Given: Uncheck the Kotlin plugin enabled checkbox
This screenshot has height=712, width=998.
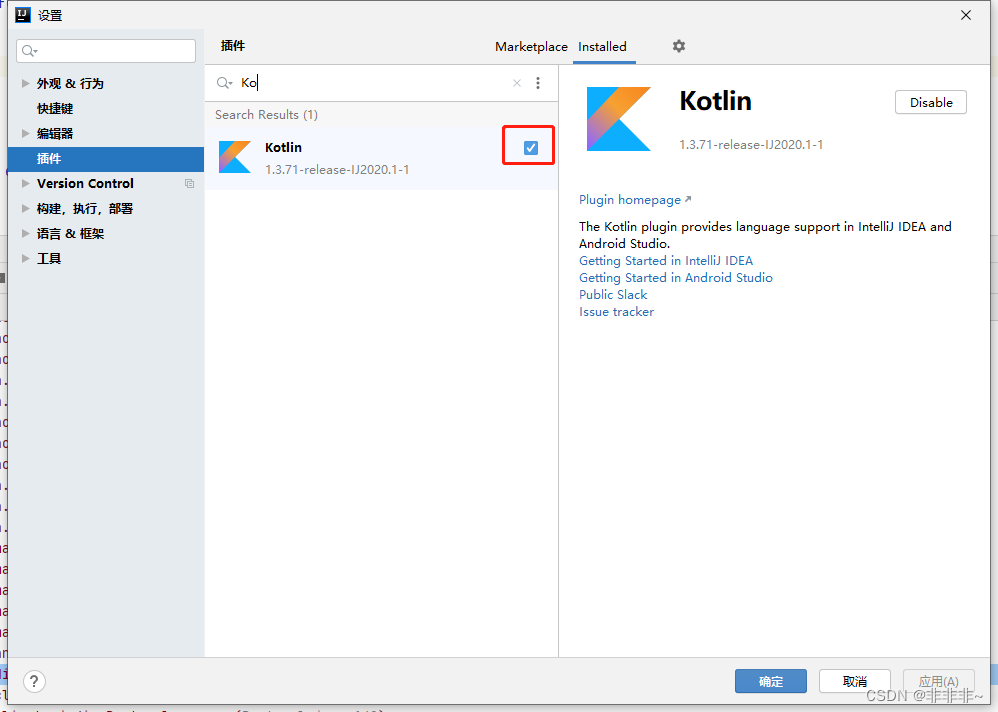Looking at the screenshot, I should click(530, 148).
